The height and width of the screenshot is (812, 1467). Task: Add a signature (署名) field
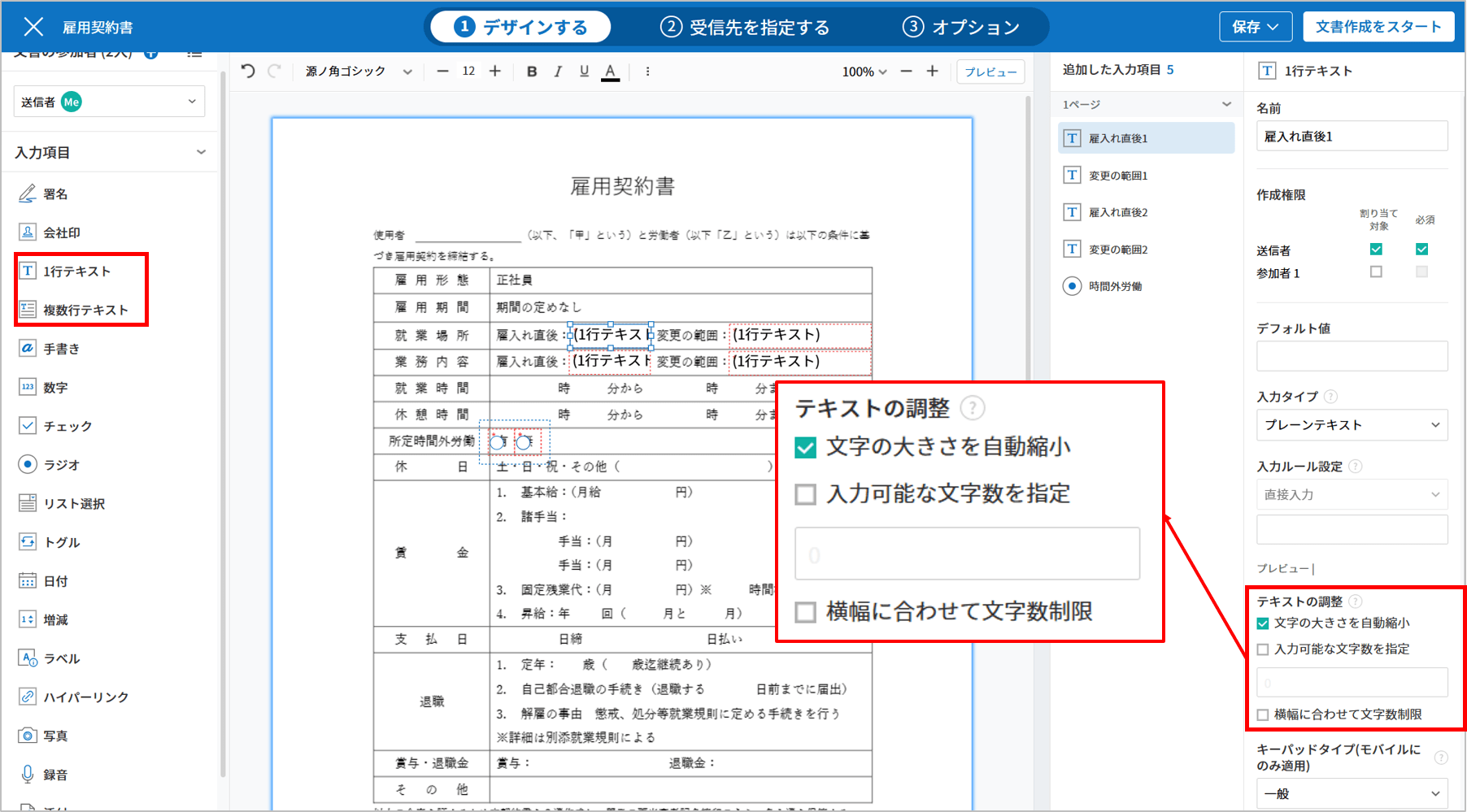(55, 194)
